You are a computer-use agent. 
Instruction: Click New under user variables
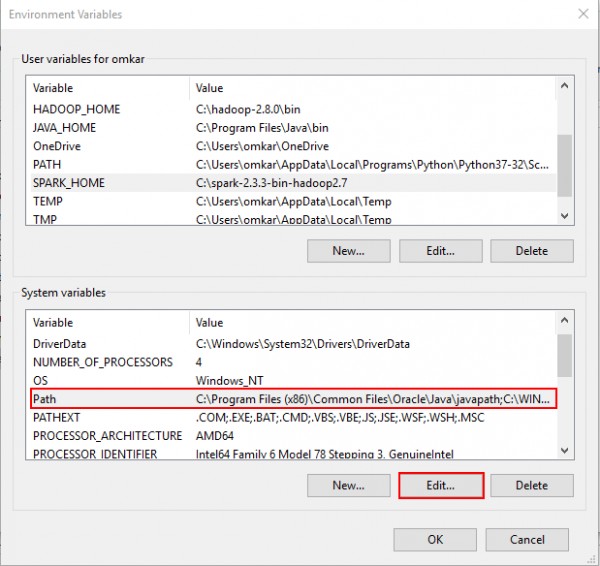point(348,250)
